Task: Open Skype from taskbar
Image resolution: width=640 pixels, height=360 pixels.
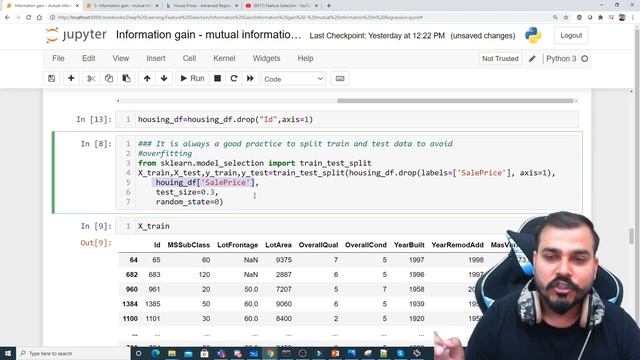Action: point(400,353)
